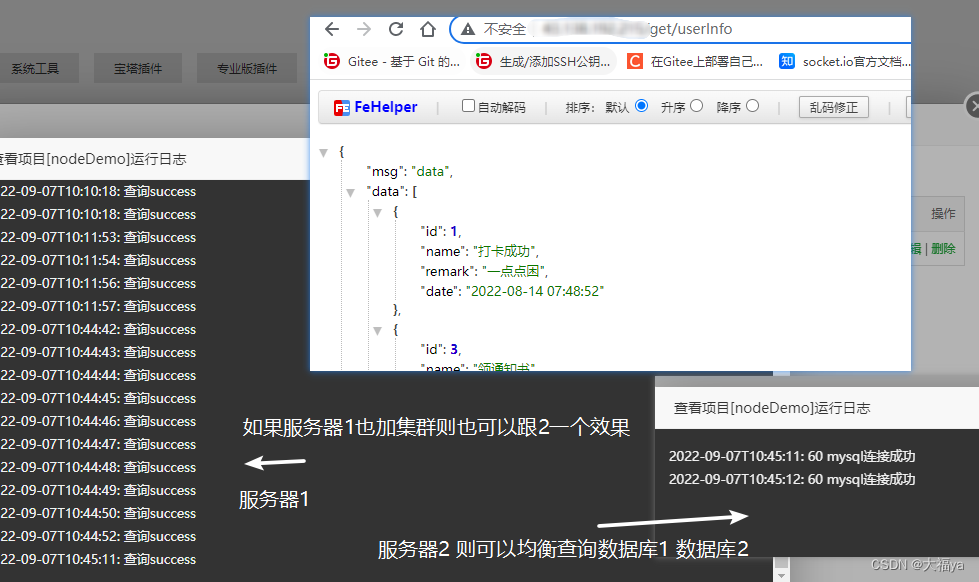The width and height of the screenshot is (979, 582).
Task: Open the browser home page icon
Action: coord(426,29)
